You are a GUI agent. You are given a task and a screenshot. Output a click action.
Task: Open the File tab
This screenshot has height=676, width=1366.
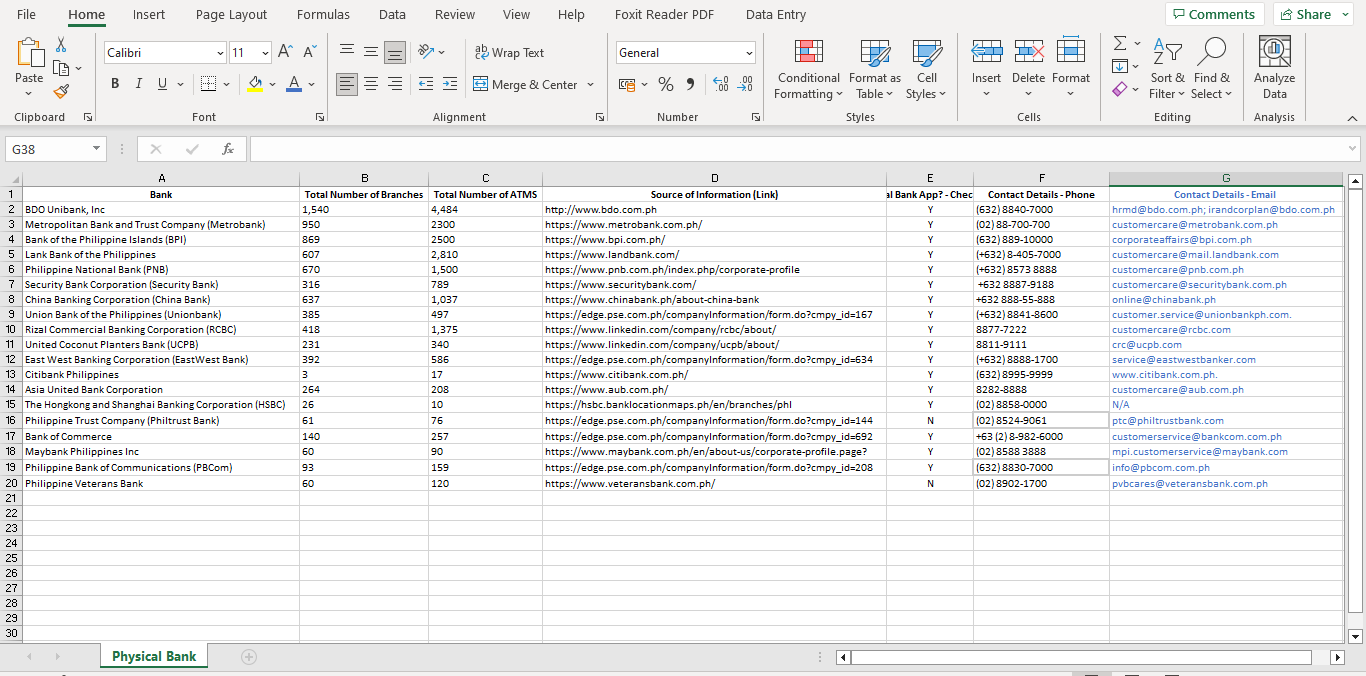pyautogui.click(x=26, y=14)
